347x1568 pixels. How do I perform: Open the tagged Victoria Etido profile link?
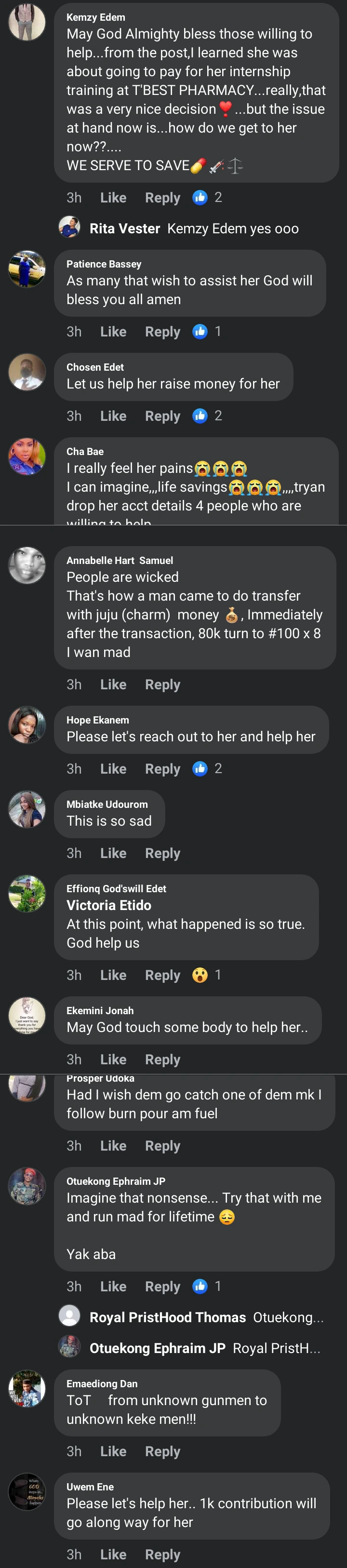(x=109, y=905)
